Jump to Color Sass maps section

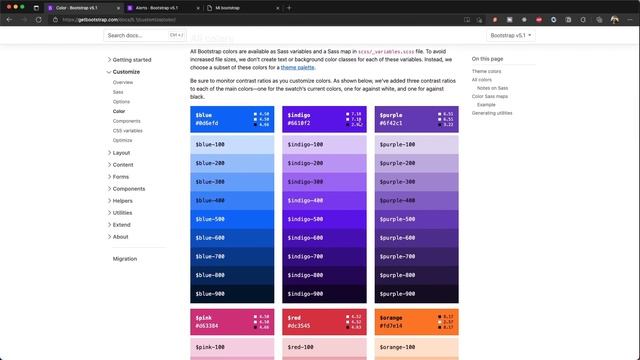[x=490, y=96]
